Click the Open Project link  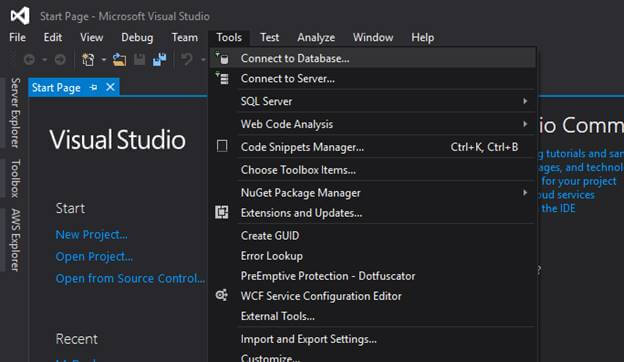[x=94, y=257]
